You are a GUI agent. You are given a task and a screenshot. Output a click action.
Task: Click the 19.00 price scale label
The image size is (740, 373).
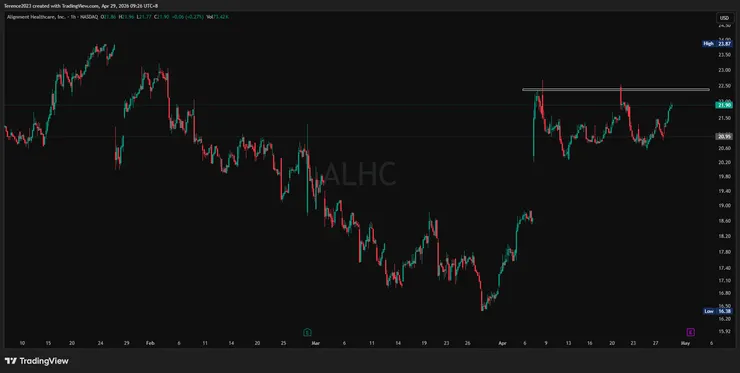point(724,206)
